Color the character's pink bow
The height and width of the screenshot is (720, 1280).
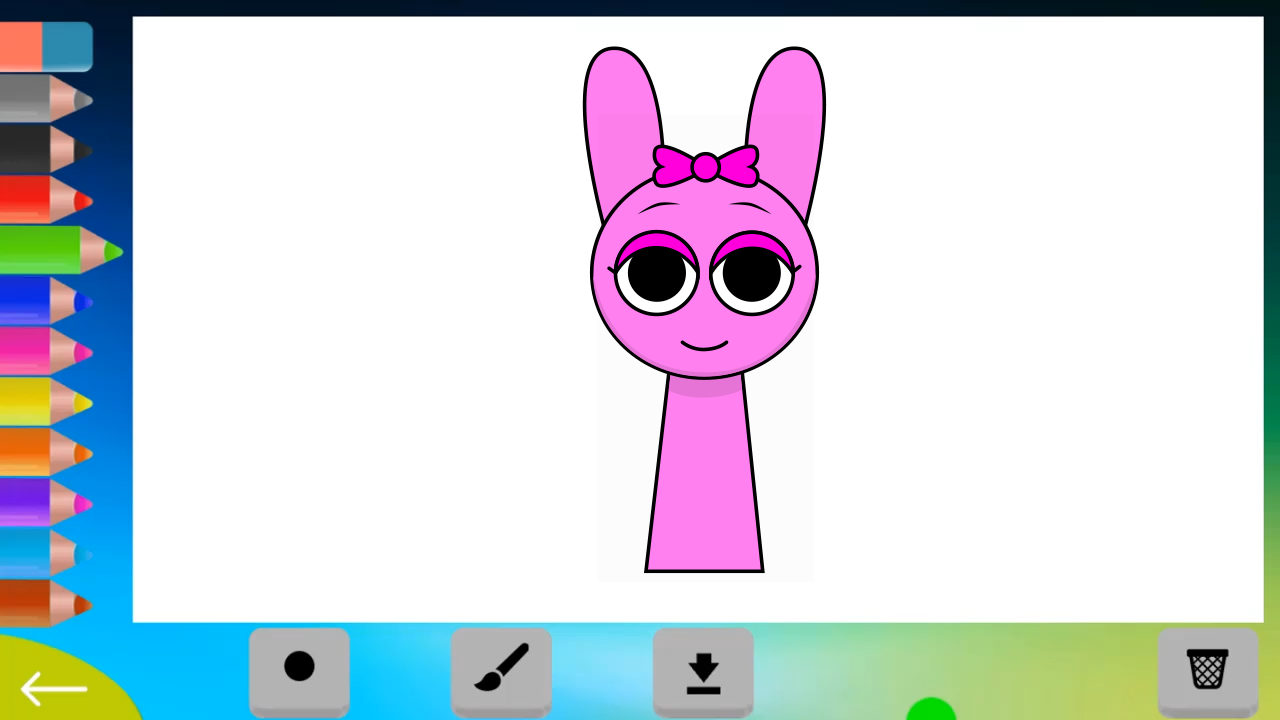click(705, 168)
